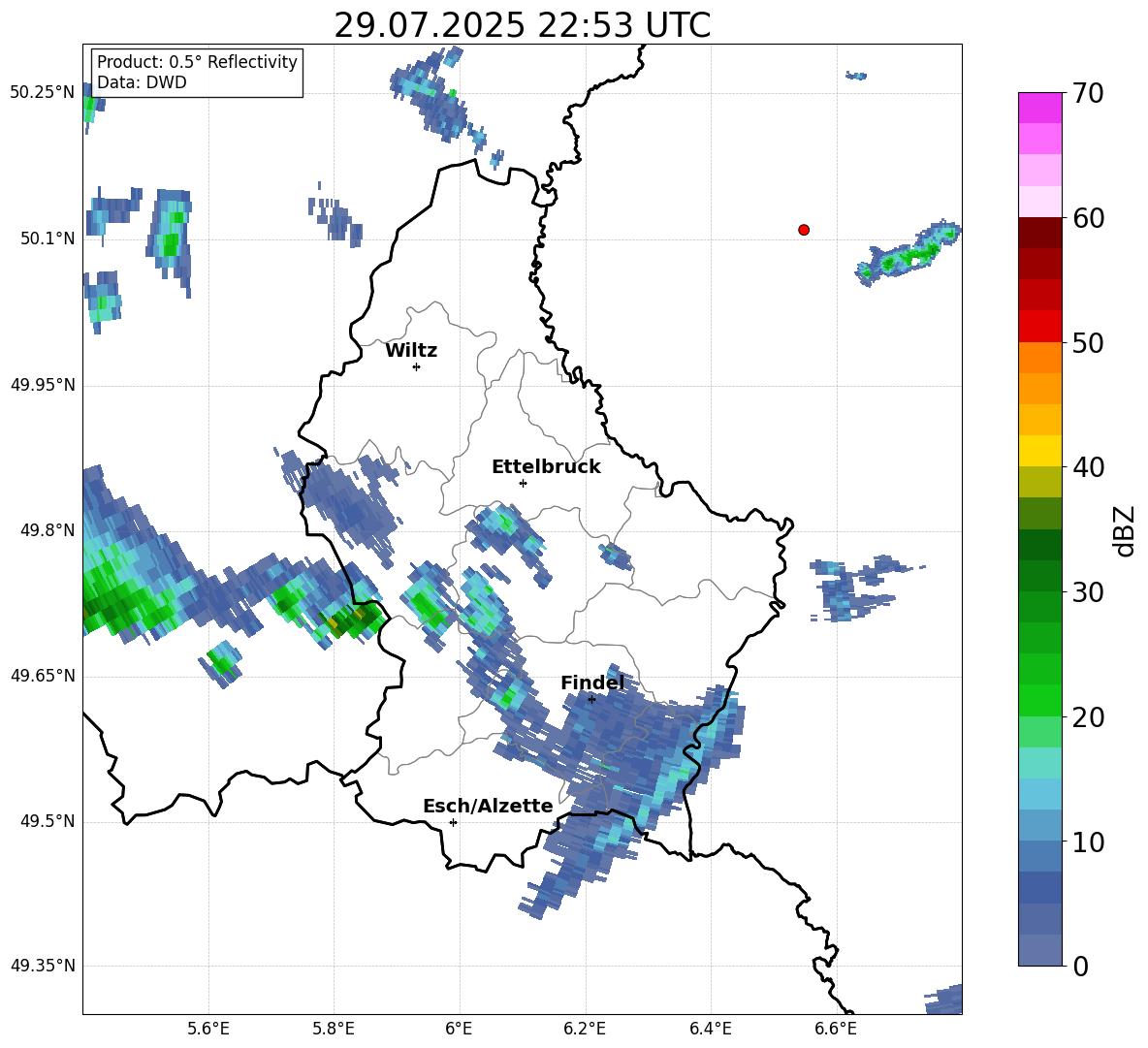
Task: Click the Wiltz location cross marker
Action: [x=417, y=366]
